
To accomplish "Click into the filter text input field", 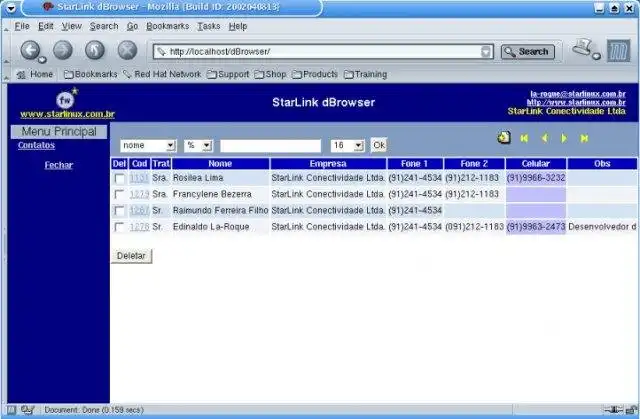I will 270,146.
